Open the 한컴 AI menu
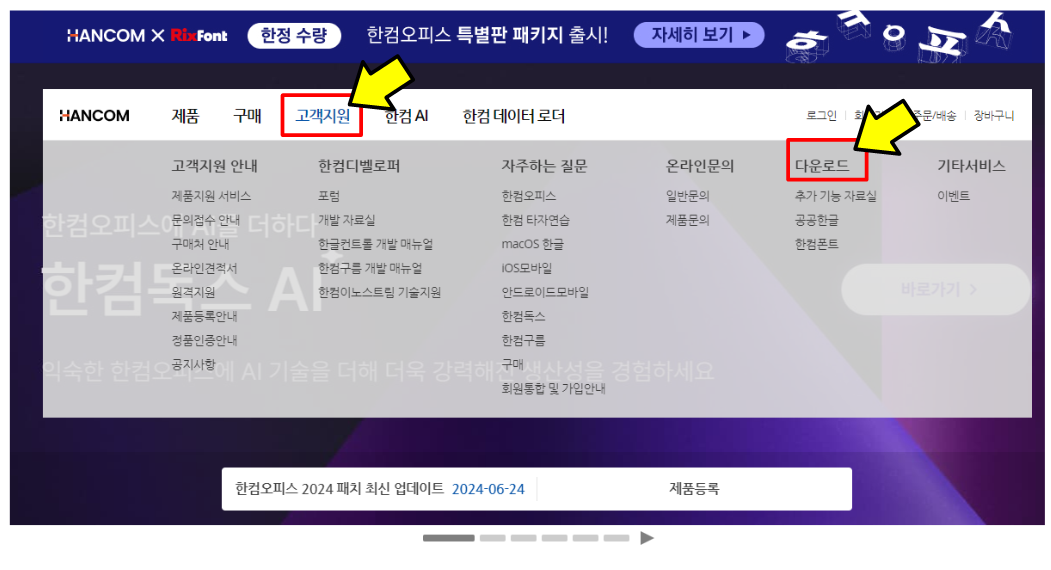1051x570 pixels. [406, 116]
